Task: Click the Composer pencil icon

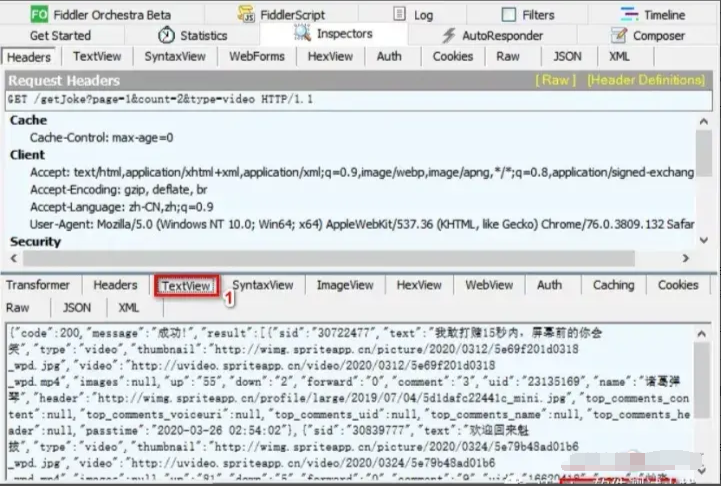Action: click(x=619, y=35)
